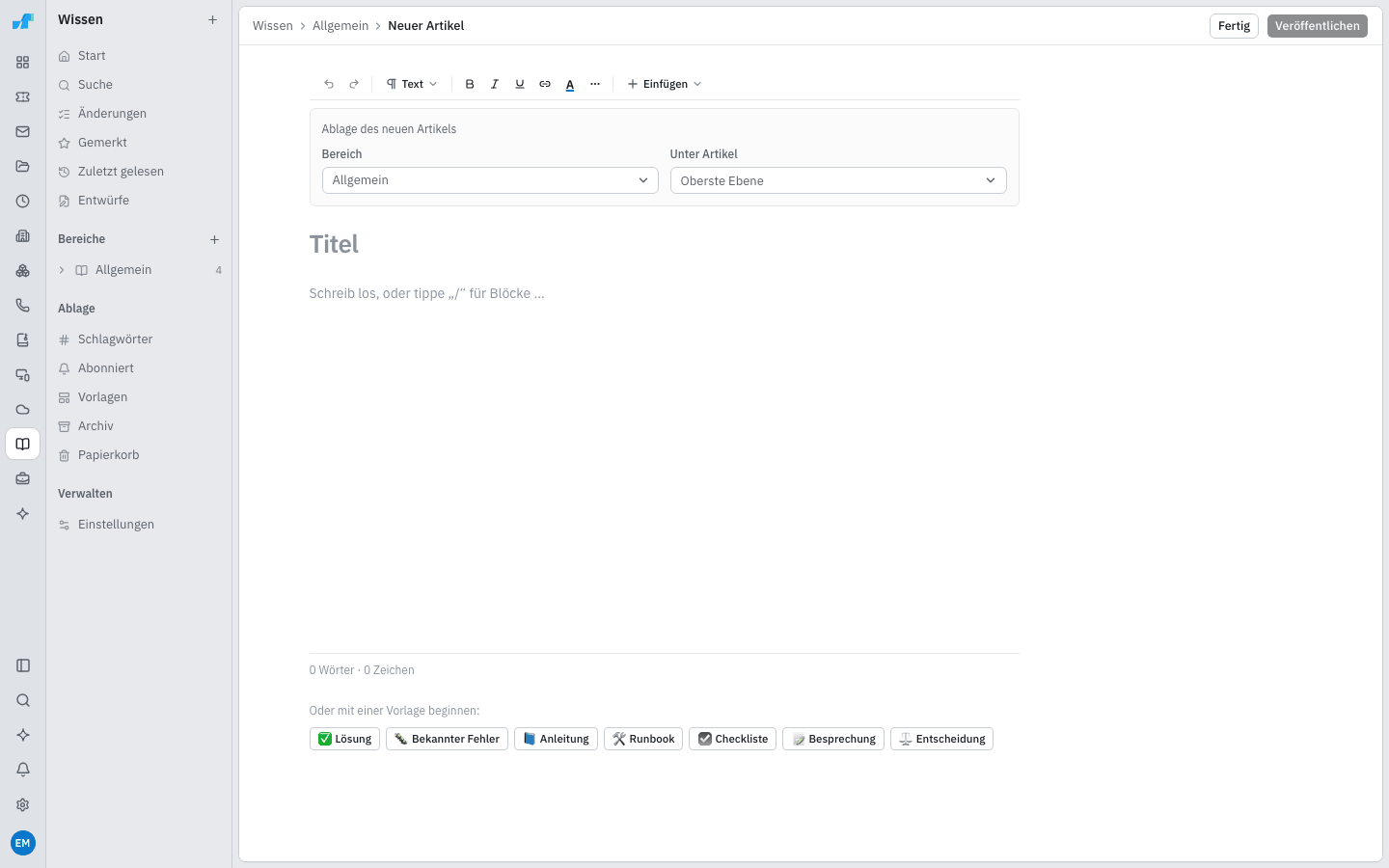This screenshot has width=1389, height=868.
Task: Open the EM user avatar
Action: point(23,843)
